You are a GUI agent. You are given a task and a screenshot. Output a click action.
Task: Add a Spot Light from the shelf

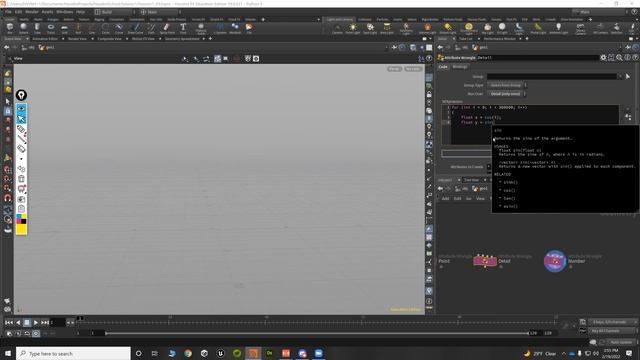click(x=370, y=29)
